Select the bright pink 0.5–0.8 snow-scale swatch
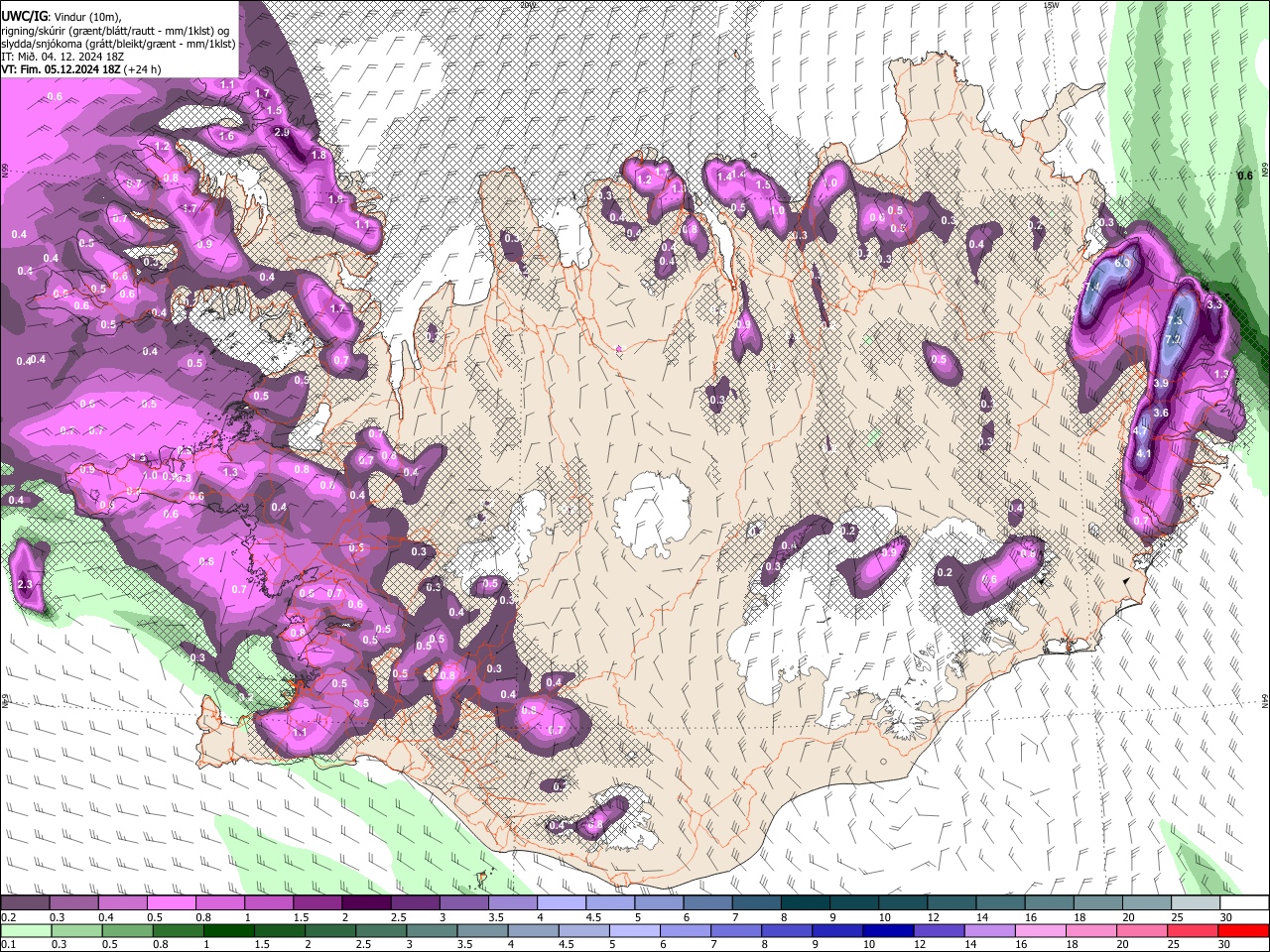1270x952 pixels. point(171,903)
